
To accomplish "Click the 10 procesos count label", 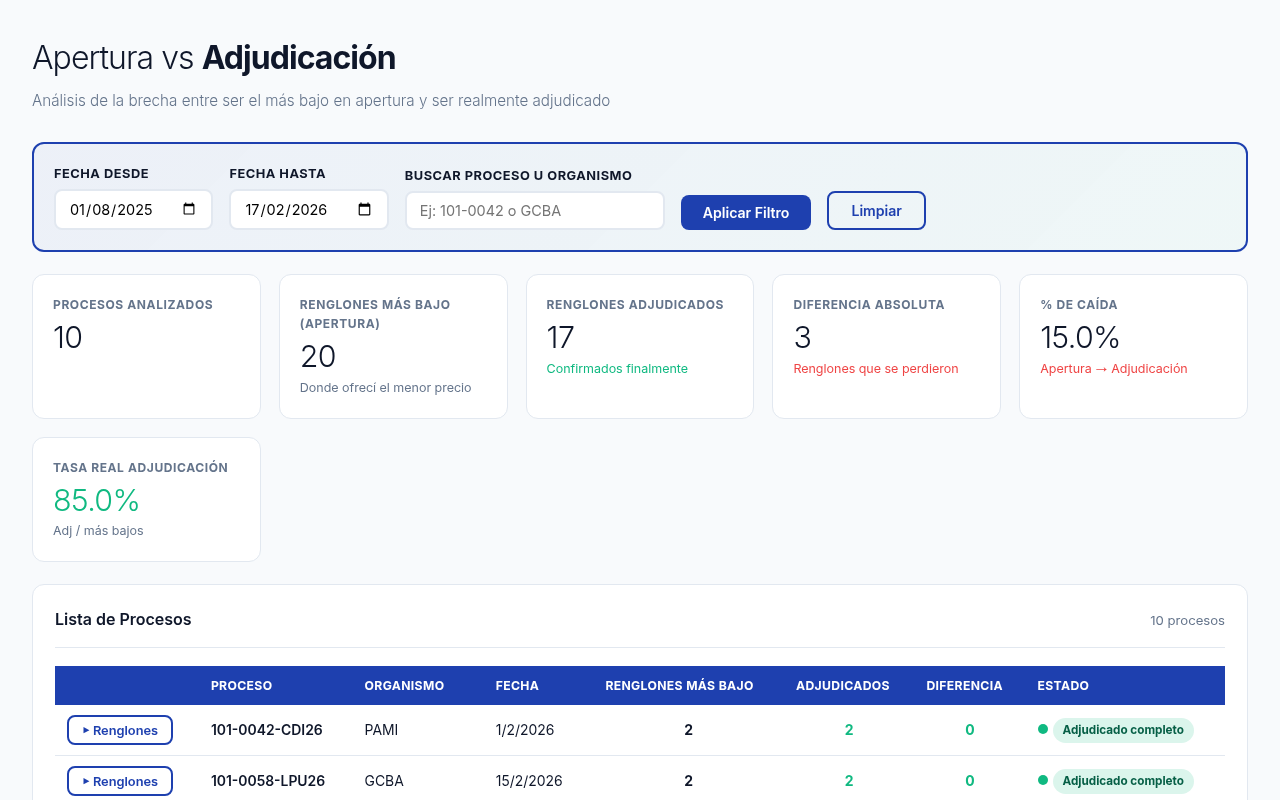I will [x=1187, y=620].
